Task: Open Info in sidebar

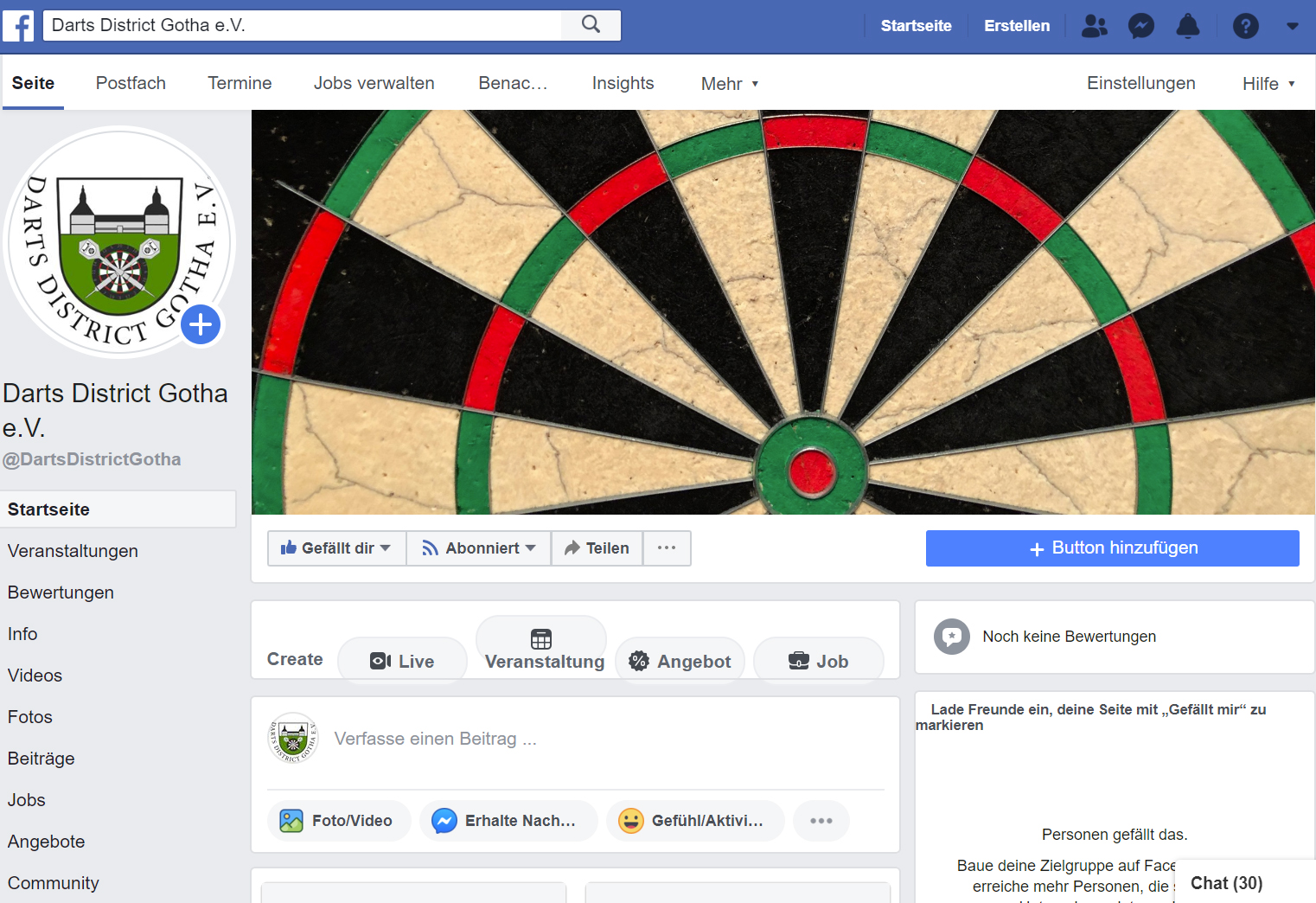Action: [22, 634]
